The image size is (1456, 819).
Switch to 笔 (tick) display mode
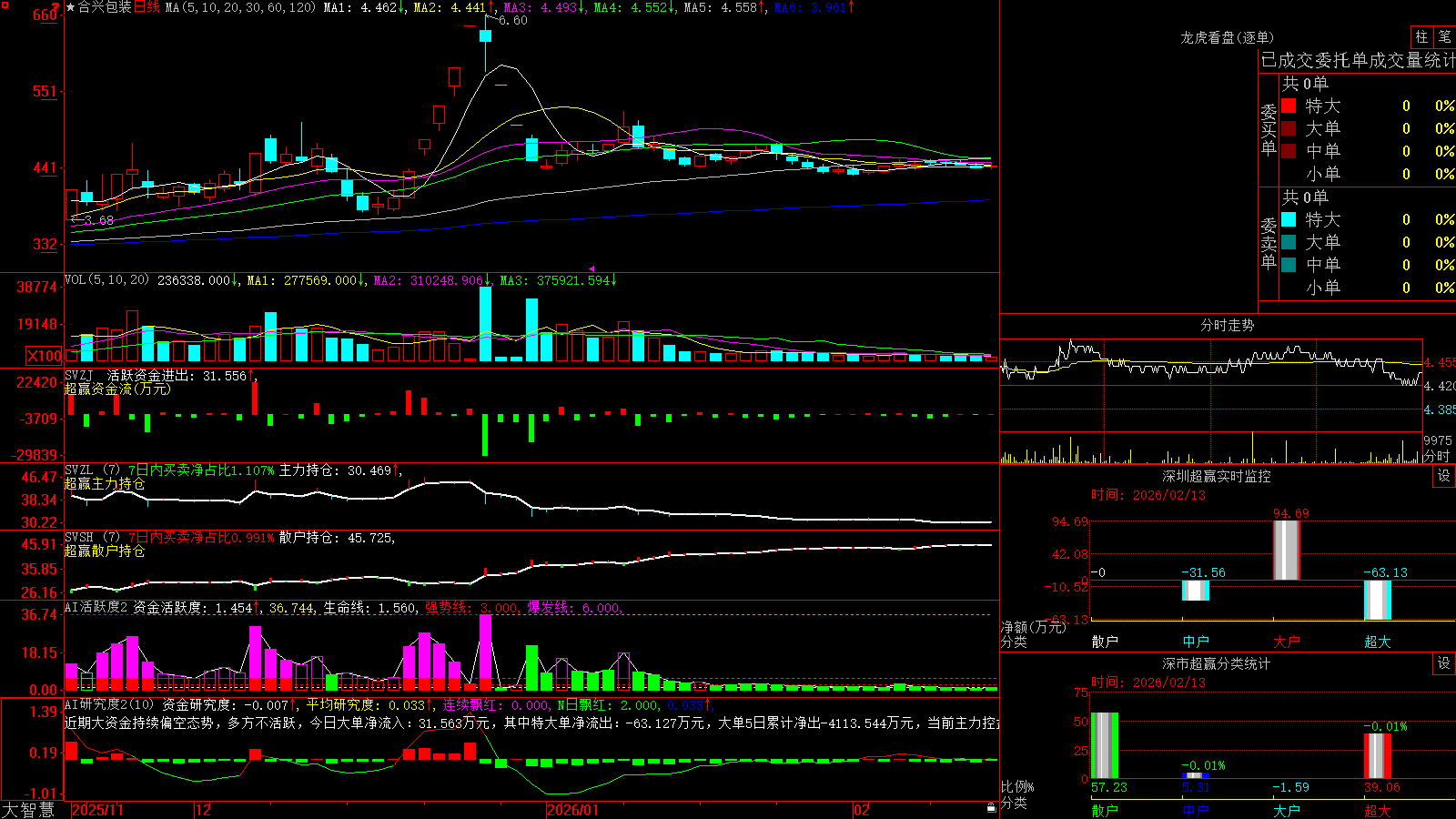pyautogui.click(x=1445, y=37)
